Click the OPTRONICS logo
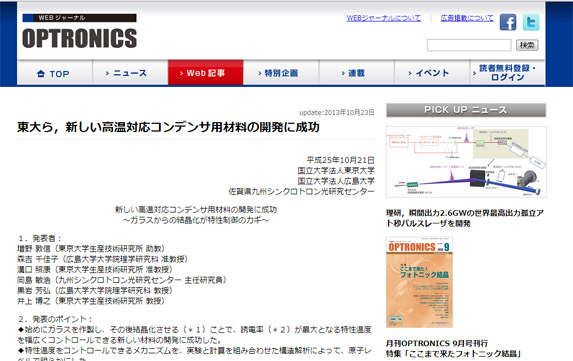 pyautogui.click(x=79, y=32)
